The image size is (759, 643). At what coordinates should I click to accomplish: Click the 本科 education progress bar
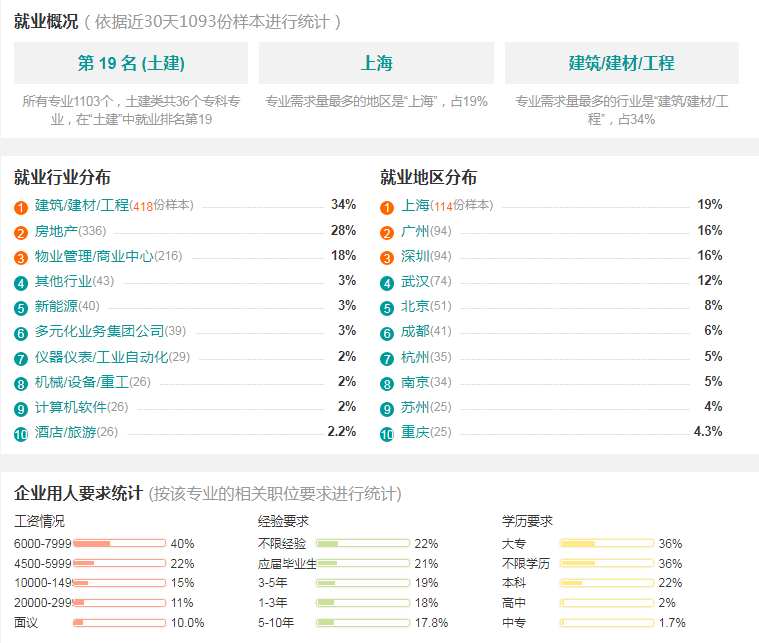[x=607, y=583]
